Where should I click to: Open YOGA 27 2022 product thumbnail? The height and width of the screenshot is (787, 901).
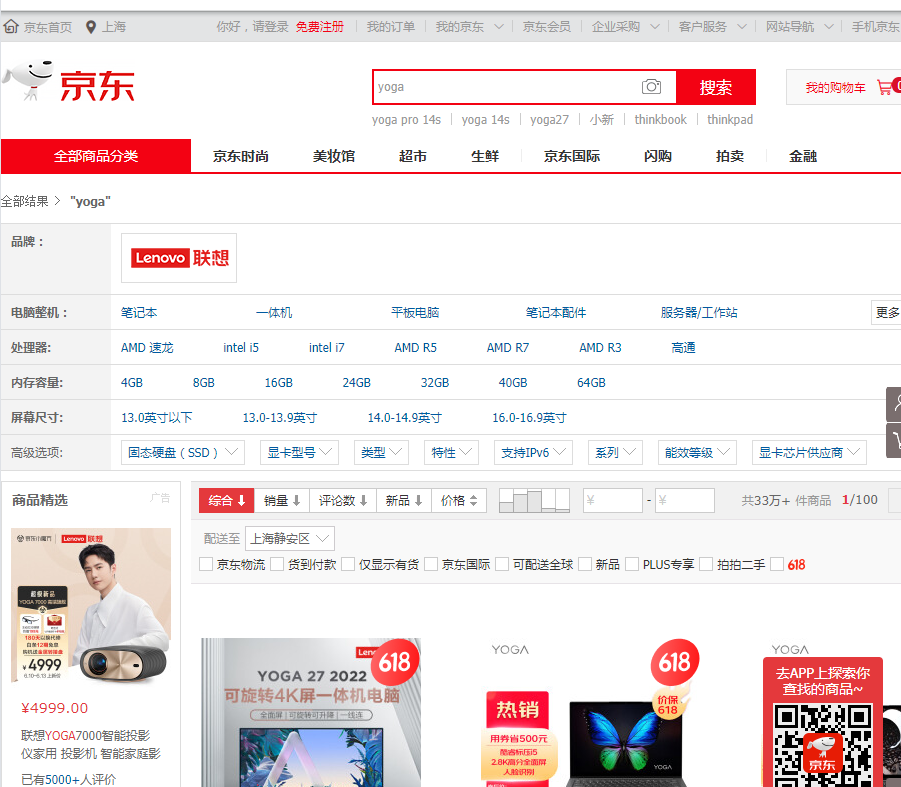pyautogui.click(x=311, y=712)
